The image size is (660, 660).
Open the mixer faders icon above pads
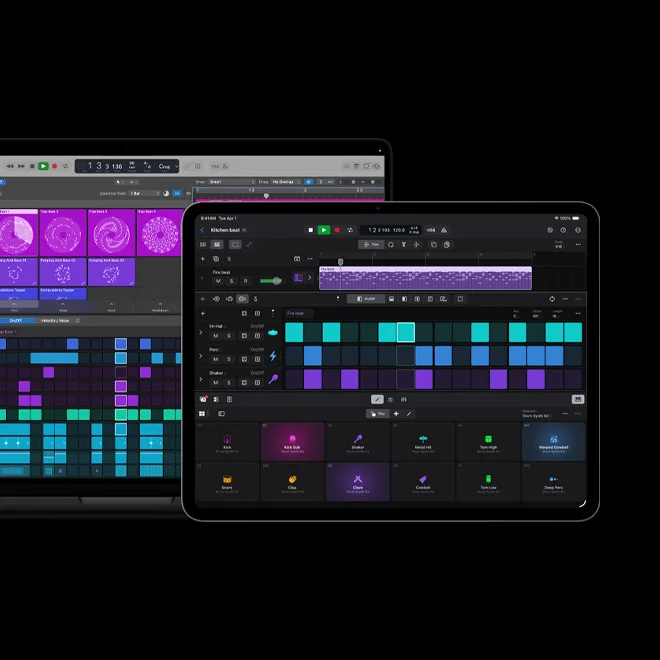[403, 399]
